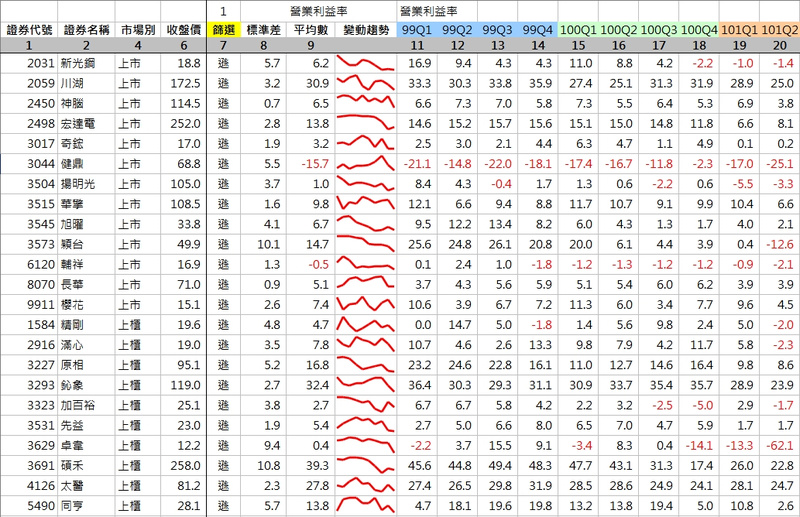Click the trend sparkline in 碩禾 row
800x517 pixels.
pyautogui.click(x=365, y=464)
